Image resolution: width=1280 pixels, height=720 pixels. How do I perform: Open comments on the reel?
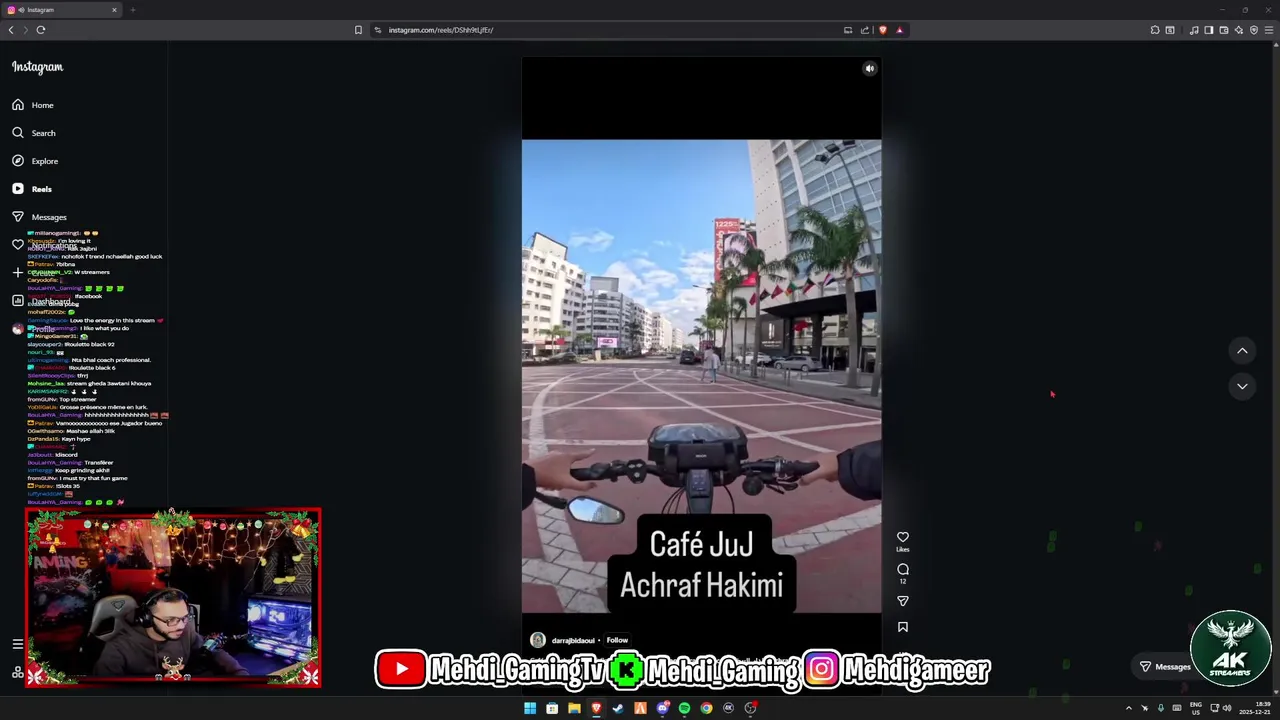pyautogui.click(x=903, y=569)
